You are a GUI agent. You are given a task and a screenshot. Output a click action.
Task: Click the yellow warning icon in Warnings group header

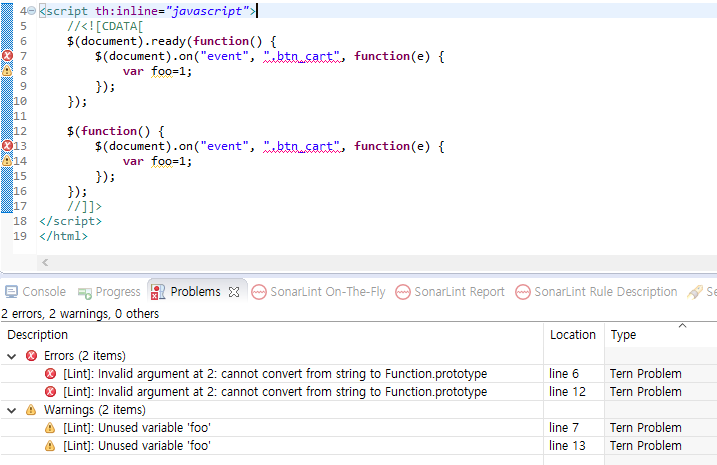31,410
